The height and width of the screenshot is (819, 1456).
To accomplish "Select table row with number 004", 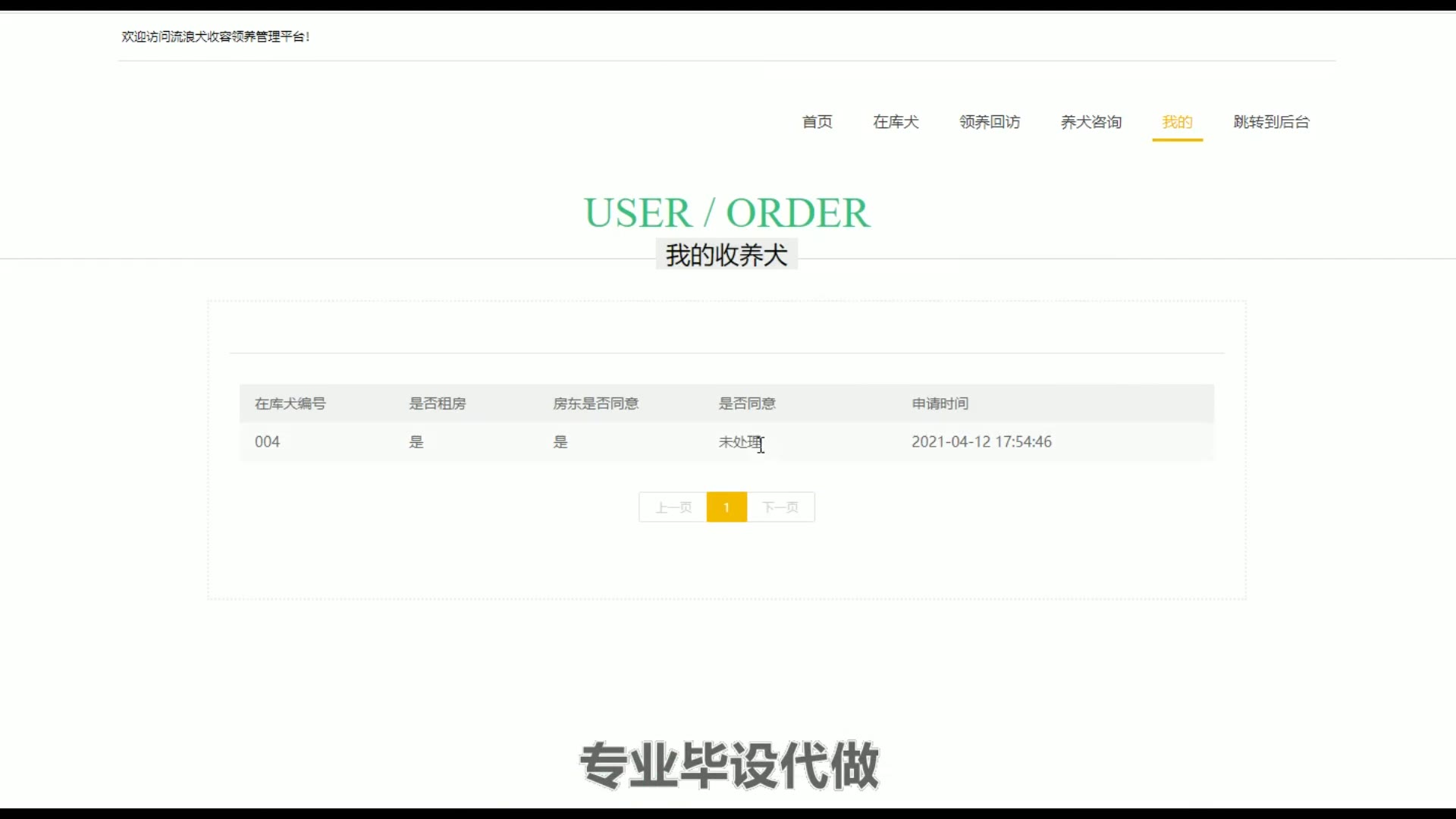I will 267,442.
